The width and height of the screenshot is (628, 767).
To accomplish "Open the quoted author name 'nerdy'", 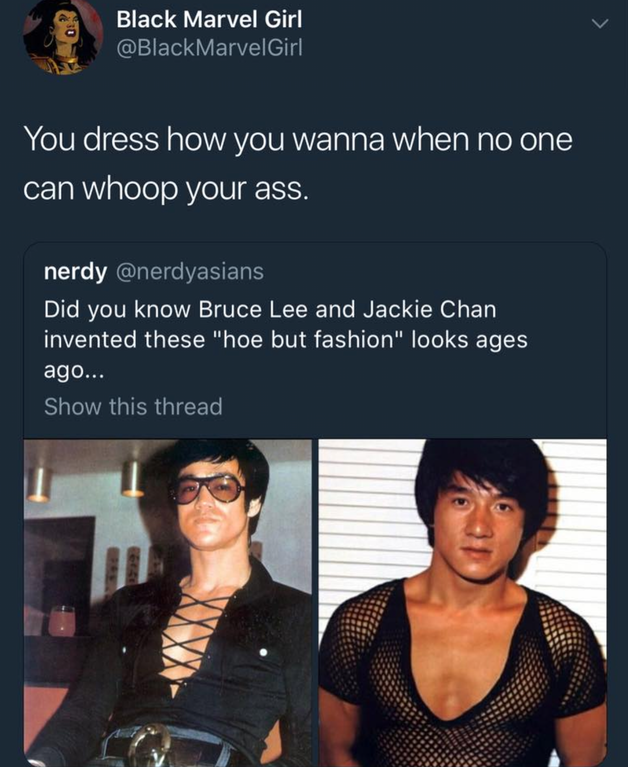I will point(75,272).
